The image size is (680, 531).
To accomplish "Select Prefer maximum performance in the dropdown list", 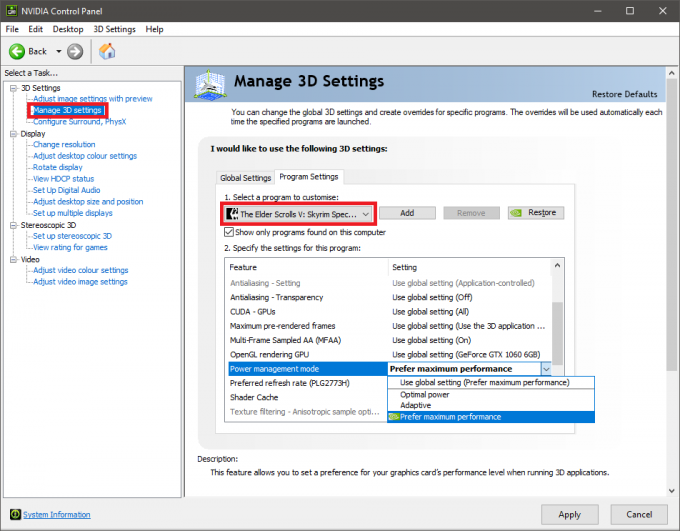I will (491, 417).
